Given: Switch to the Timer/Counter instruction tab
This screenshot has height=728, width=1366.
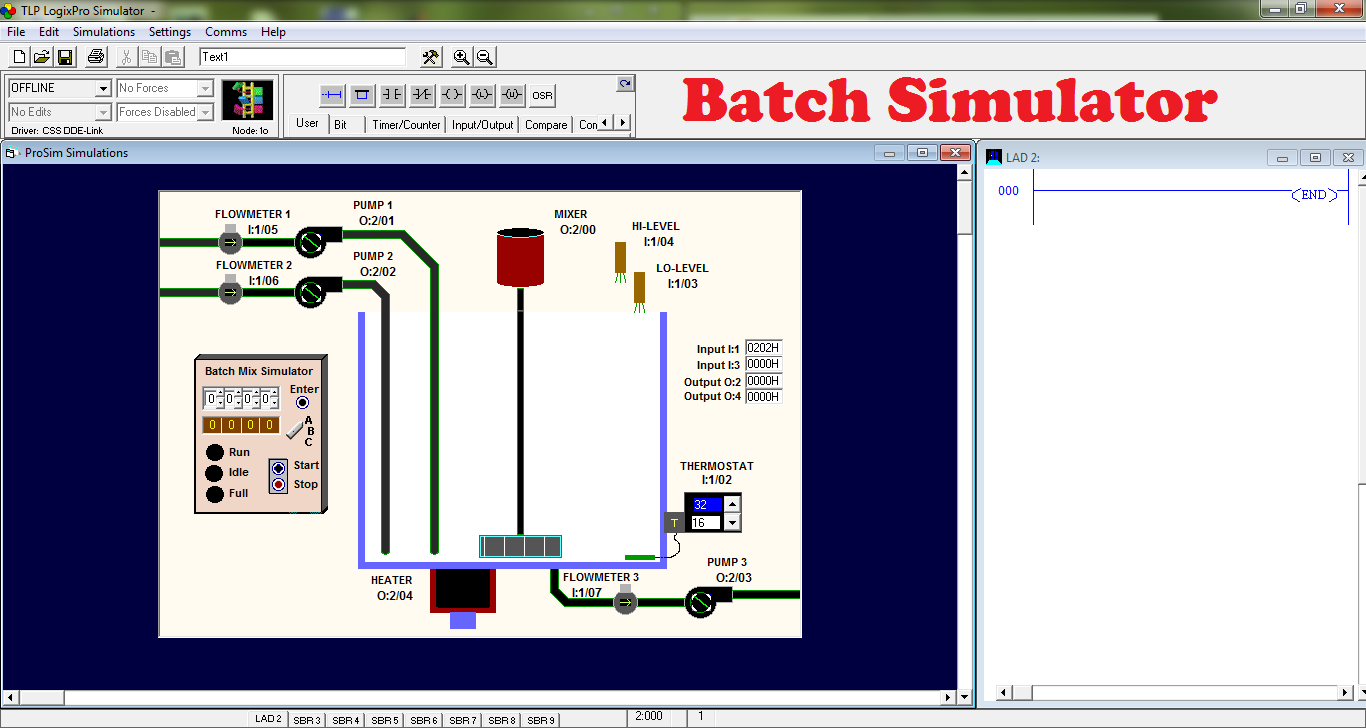Looking at the screenshot, I should click(405, 124).
